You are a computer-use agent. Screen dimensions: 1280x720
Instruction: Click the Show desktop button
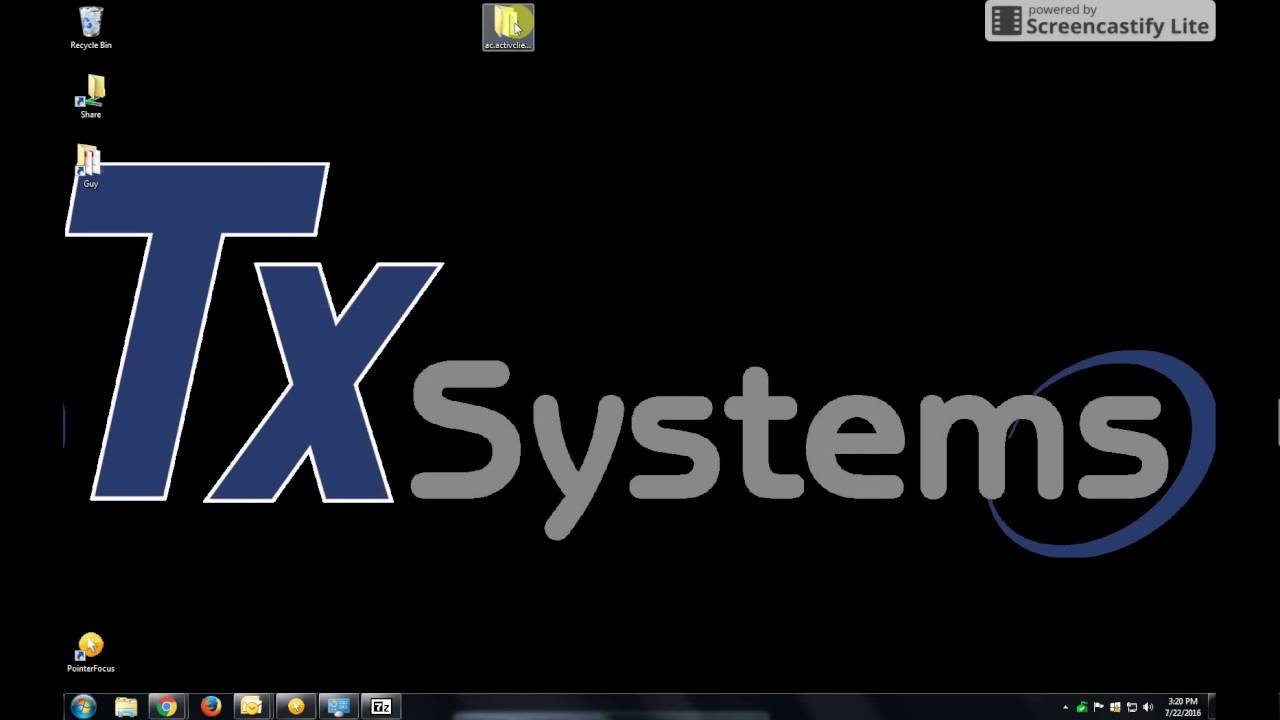tap(1211, 707)
